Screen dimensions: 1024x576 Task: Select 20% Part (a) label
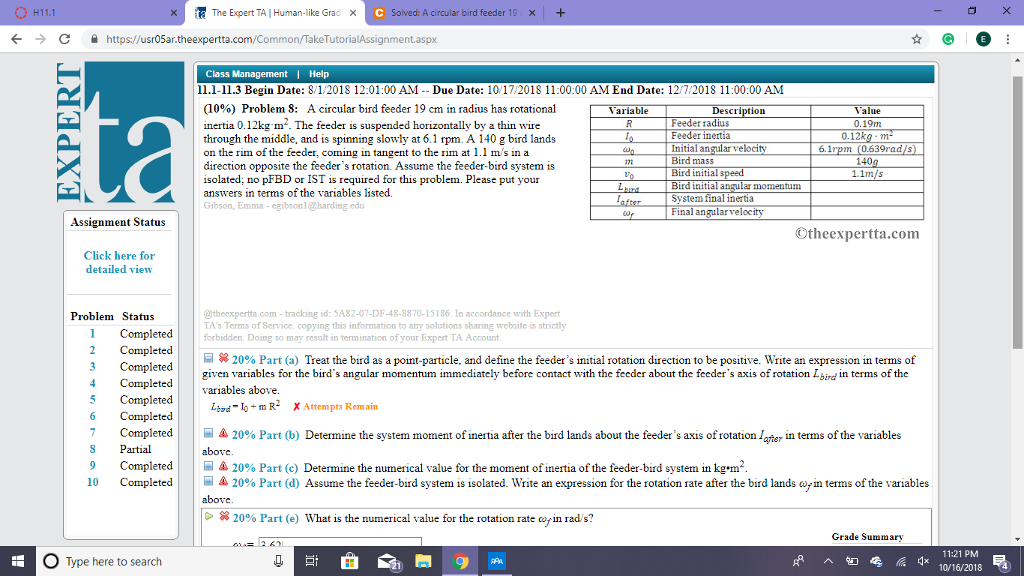coord(265,360)
